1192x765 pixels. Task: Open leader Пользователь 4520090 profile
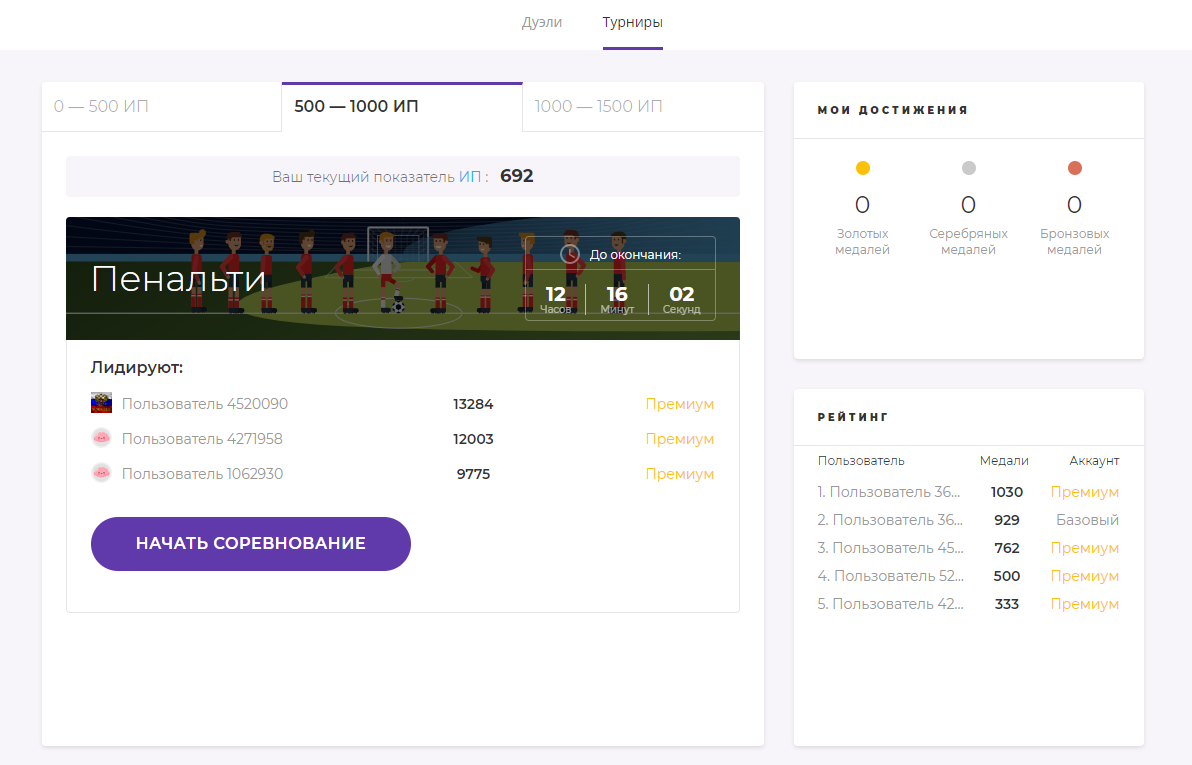[204, 404]
